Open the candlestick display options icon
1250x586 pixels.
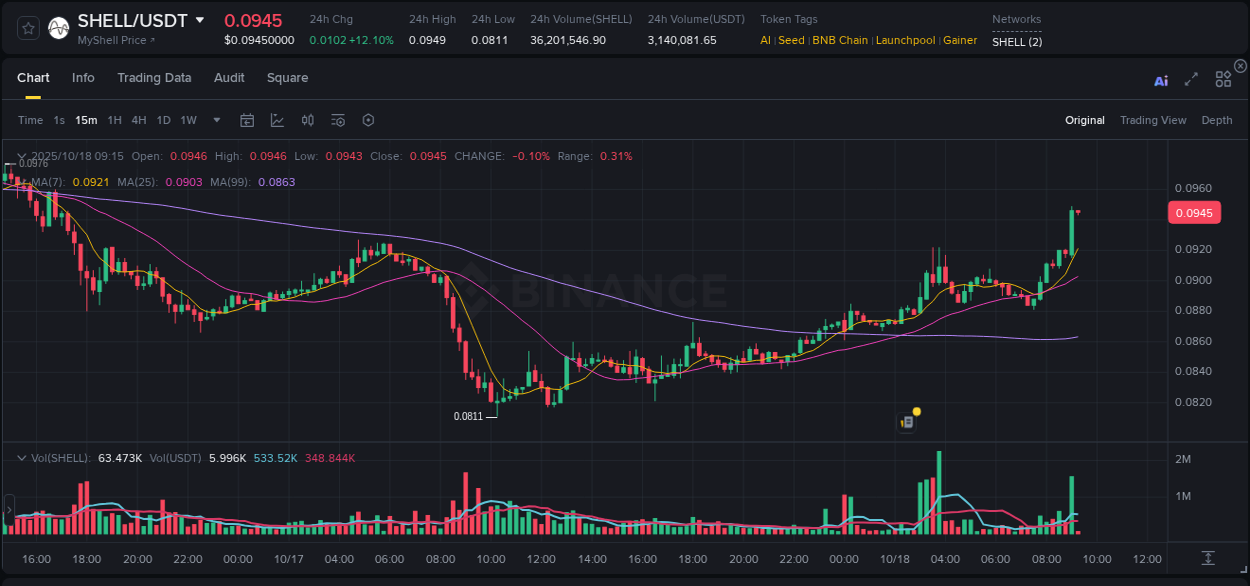click(x=307, y=119)
